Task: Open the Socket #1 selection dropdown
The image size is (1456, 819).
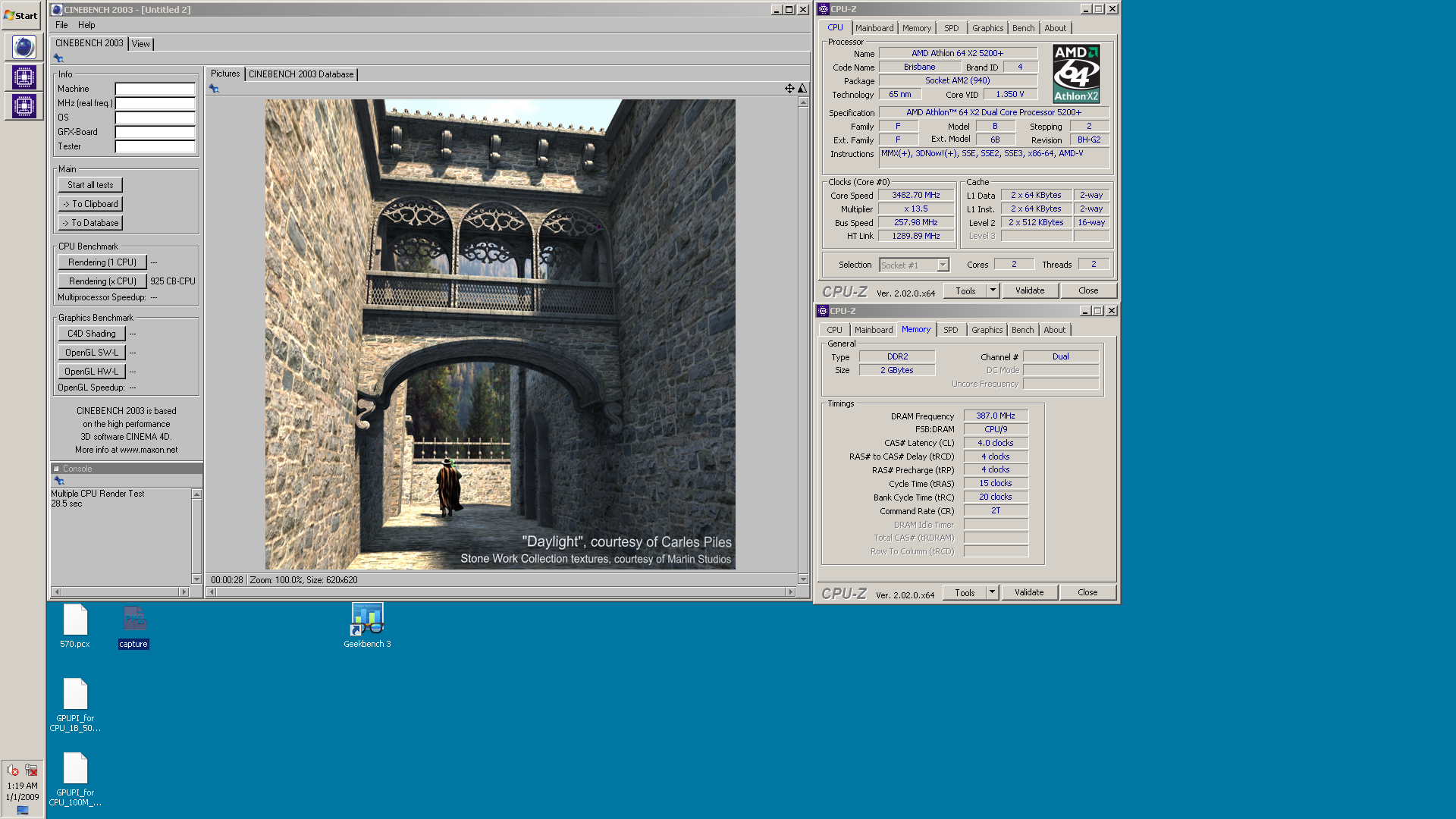Action: tap(915, 265)
